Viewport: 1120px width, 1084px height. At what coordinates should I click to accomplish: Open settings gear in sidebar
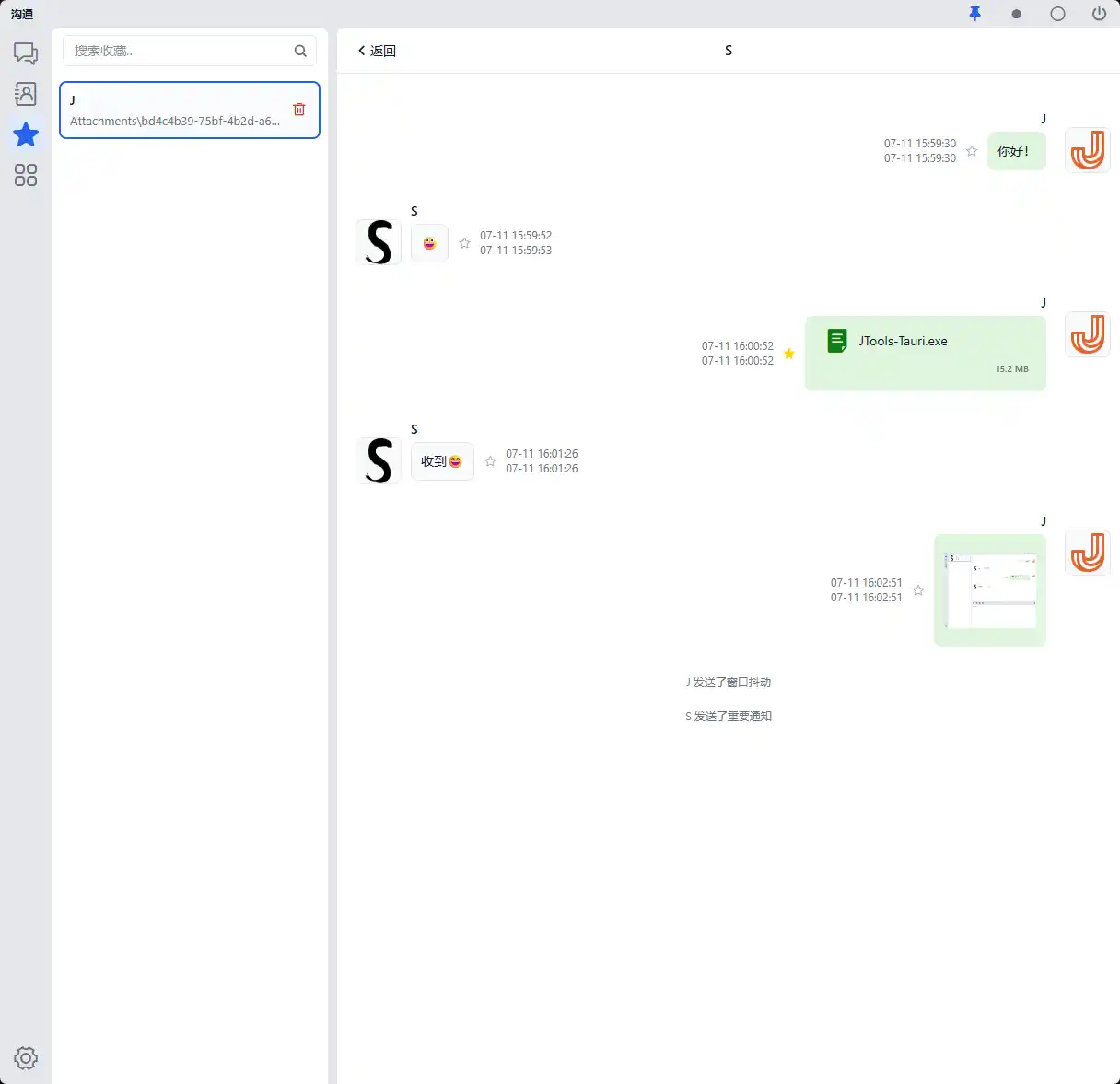point(26,1058)
